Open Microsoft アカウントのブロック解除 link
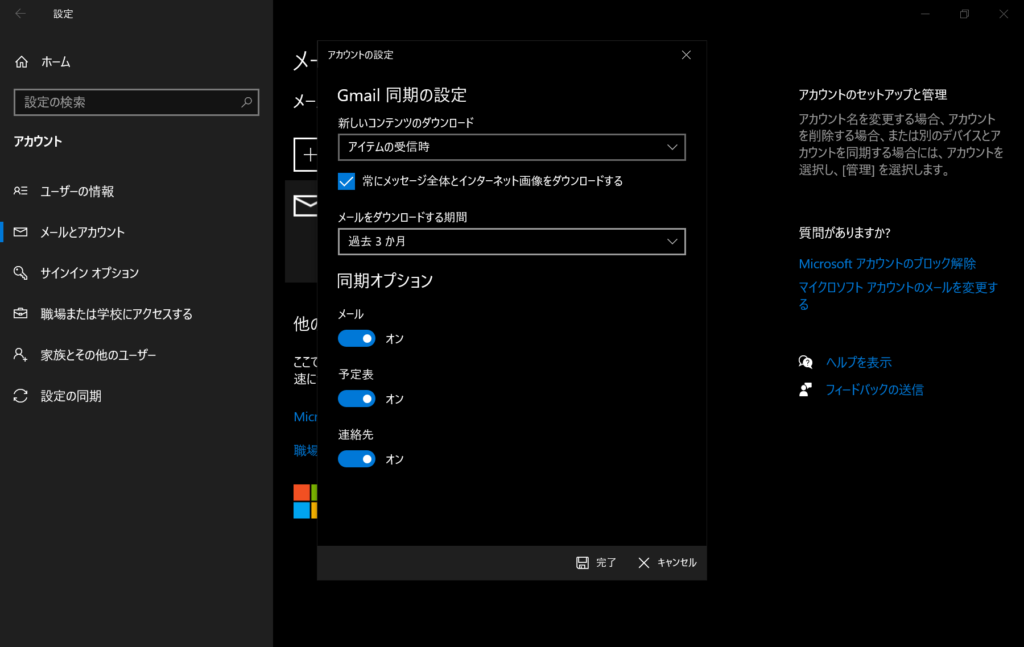This screenshot has height=647, width=1024. point(887,264)
